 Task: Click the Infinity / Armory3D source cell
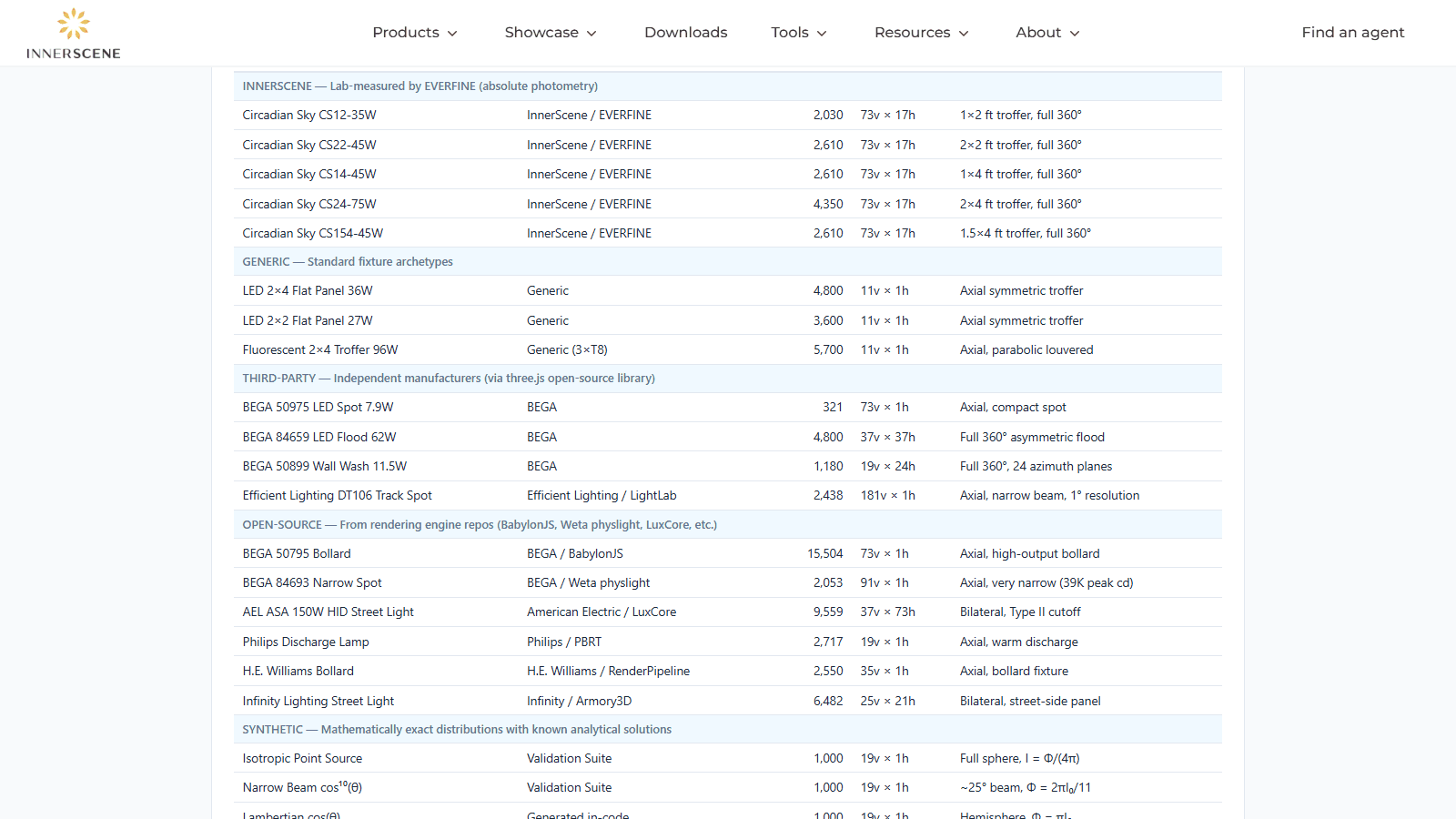[x=579, y=701]
